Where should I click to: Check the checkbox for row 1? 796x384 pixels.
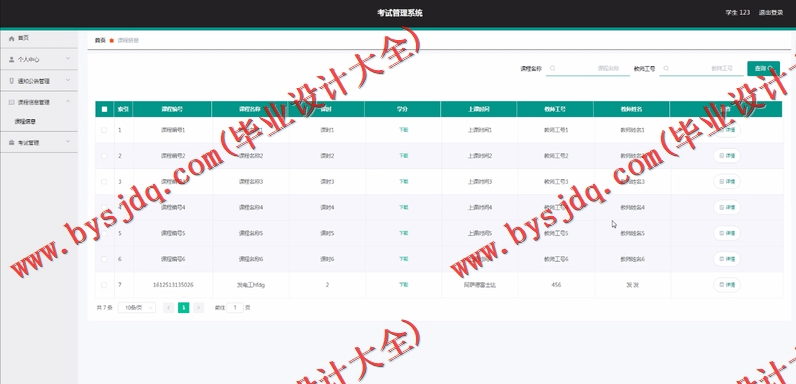pyautogui.click(x=104, y=130)
